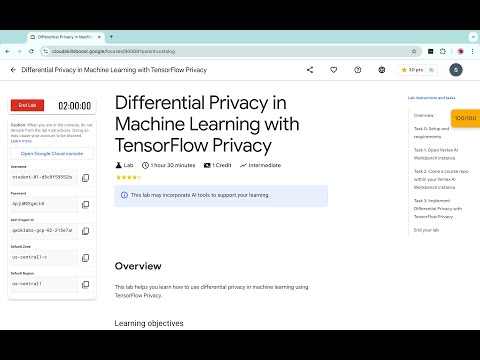Go forward in browser history
The height and width of the screenshot is (360, 480).
(19, 51)
